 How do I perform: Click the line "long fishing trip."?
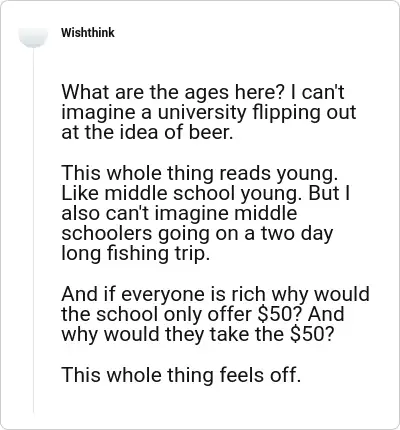tap(136, 253)
